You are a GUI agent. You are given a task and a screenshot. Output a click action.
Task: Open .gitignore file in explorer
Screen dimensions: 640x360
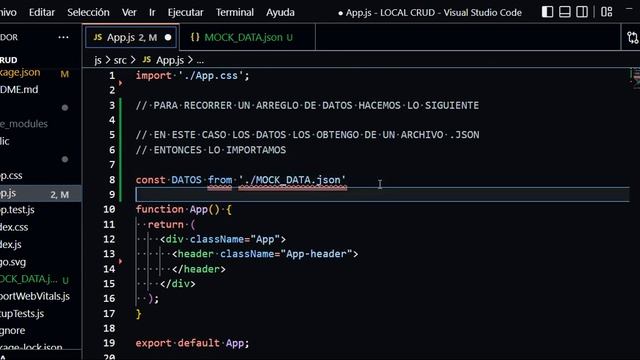tap(13, 331)
